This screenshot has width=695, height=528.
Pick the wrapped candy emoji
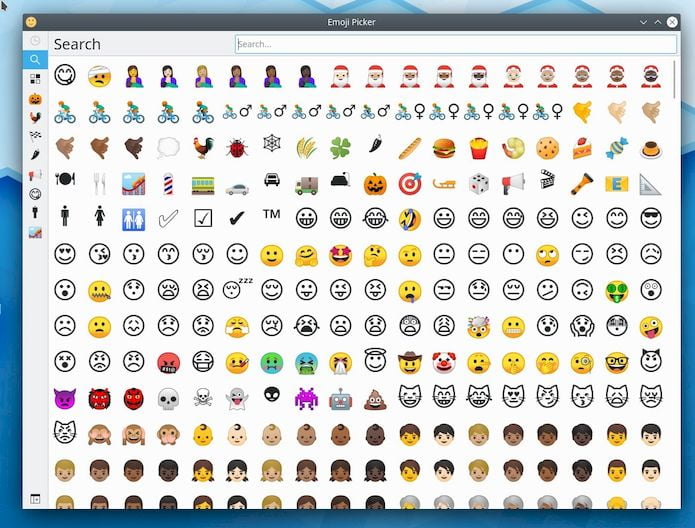pyautogui.click(x=617, y=148)
